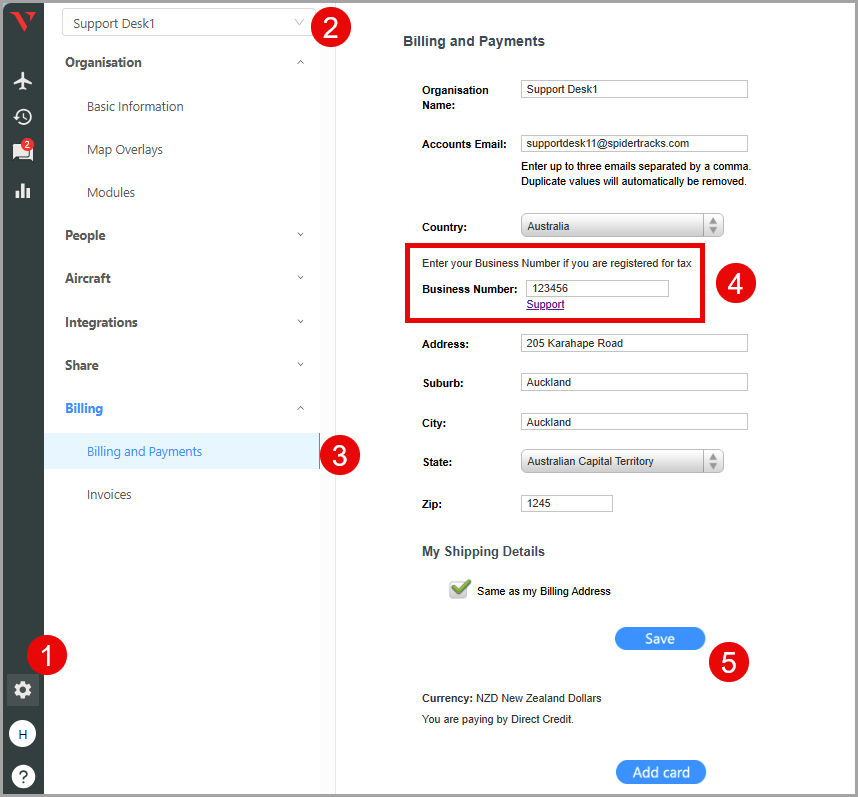
Task: Open the Support Desk1 organisation dropdown
Action: coord(188,23)
